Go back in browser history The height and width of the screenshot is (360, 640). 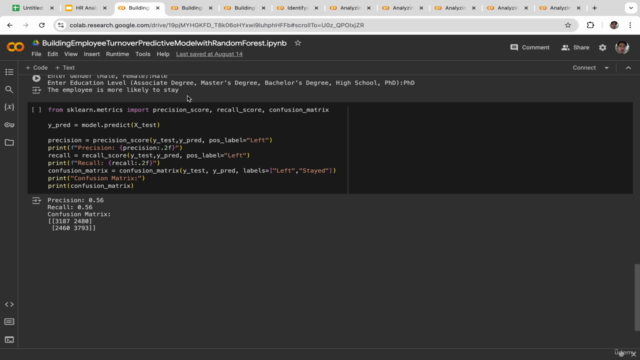10,25
